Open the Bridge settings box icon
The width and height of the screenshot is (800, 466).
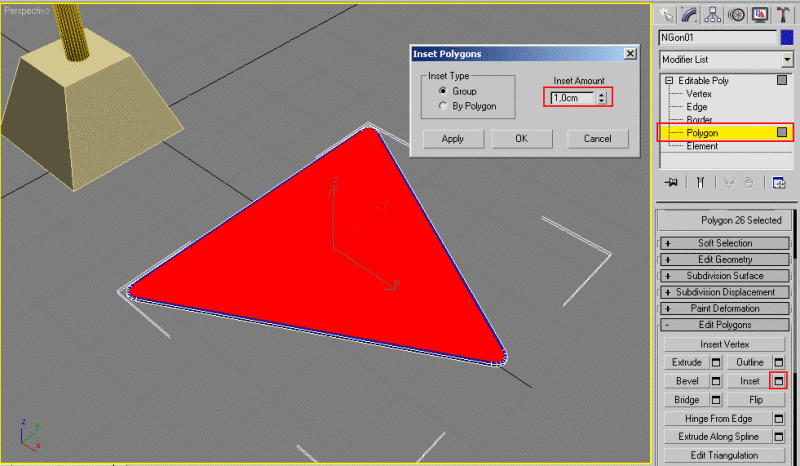tap(716, 400)
